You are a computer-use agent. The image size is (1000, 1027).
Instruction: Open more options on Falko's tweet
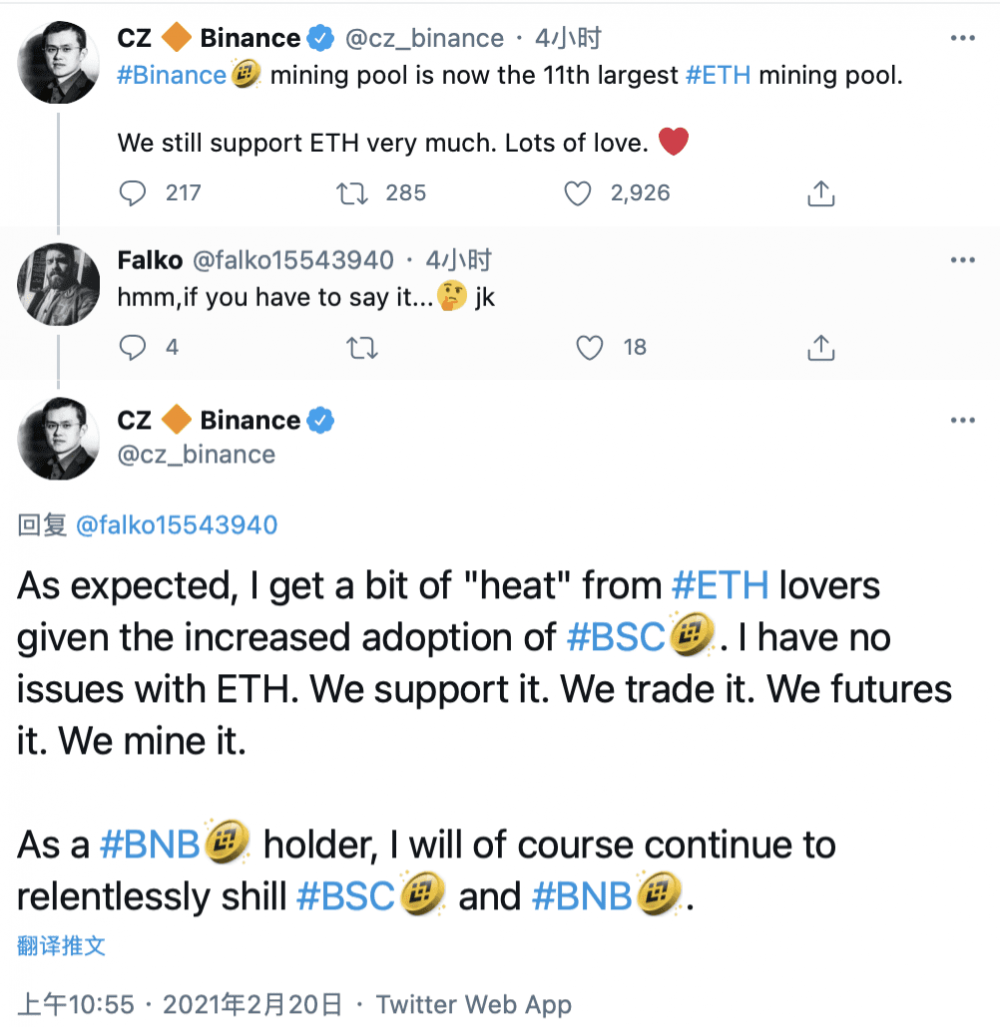pos(962,260)
